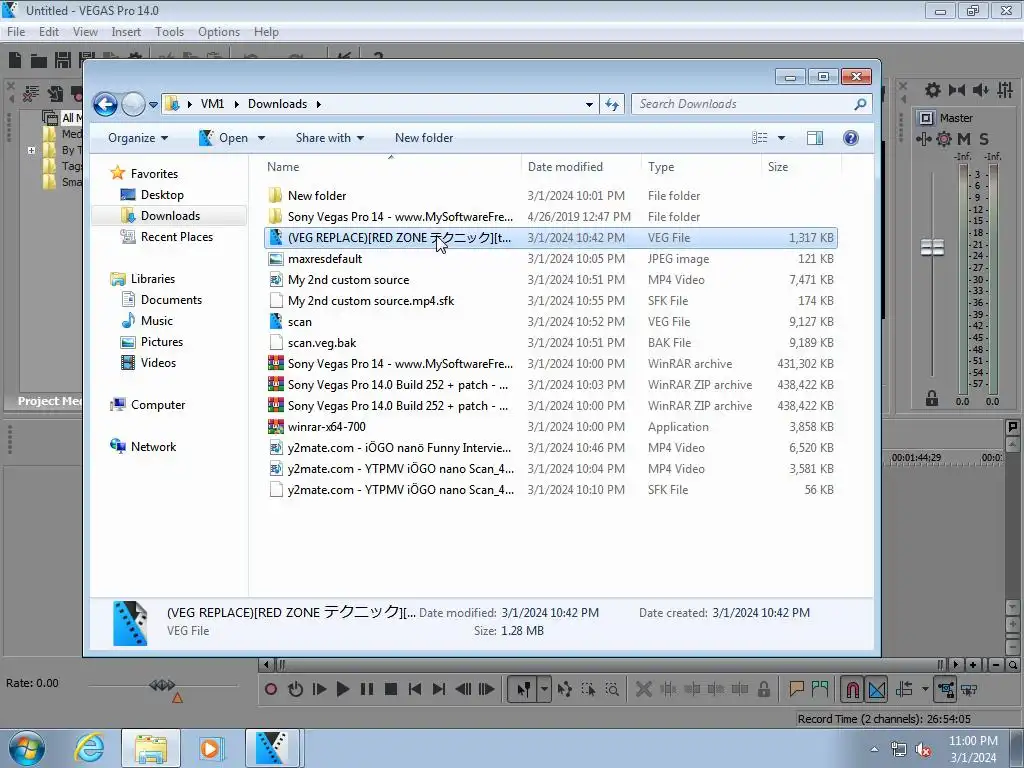The image size is (1024, 768).
Task: Toggle Loop Playback in transport bar
Action: tap(295, 689)
